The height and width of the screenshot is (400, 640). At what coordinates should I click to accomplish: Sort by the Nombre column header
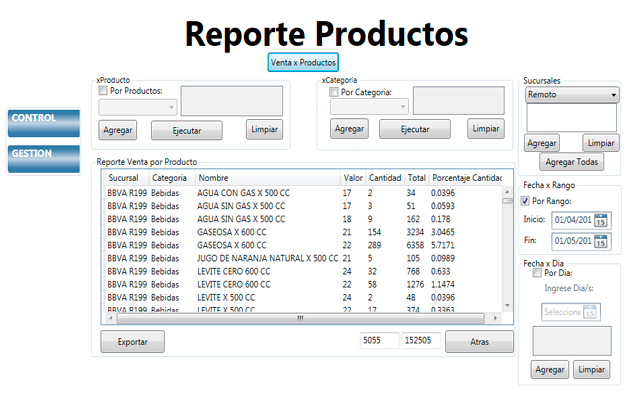pos(268,178)
